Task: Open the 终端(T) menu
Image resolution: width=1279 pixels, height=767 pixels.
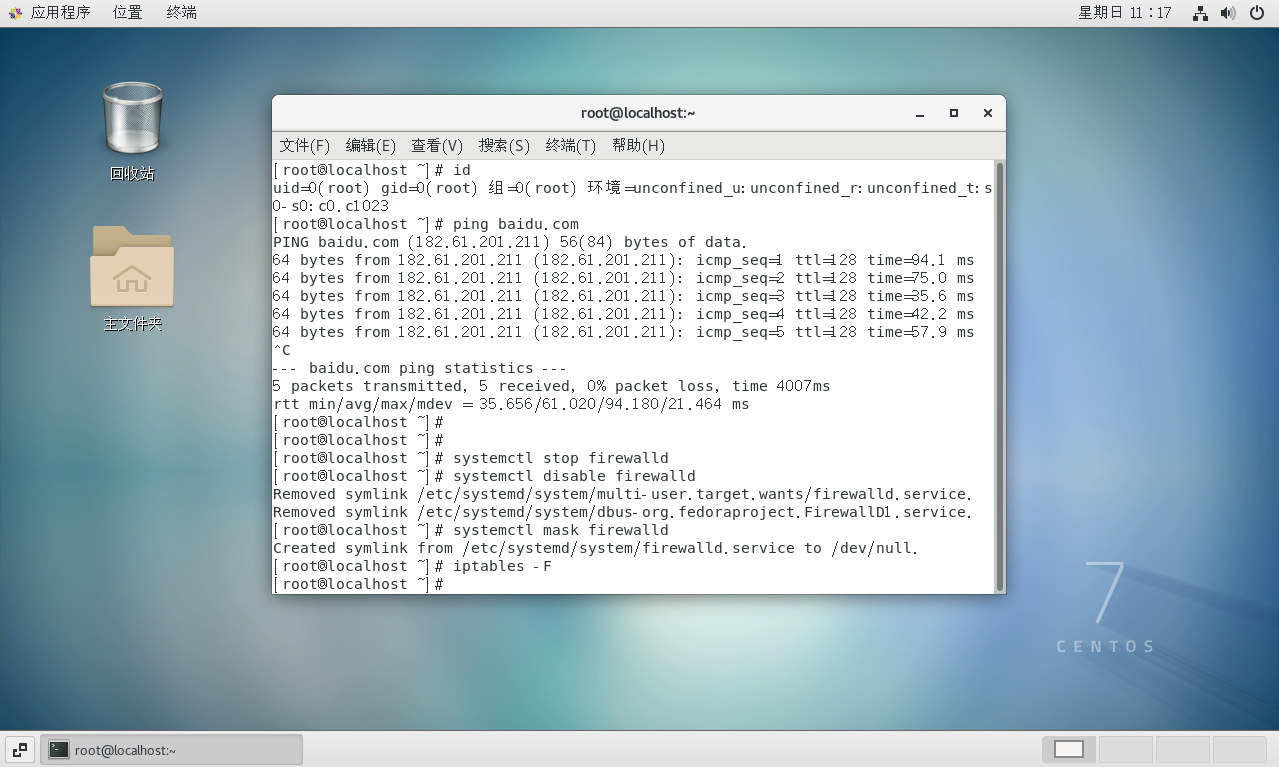Action: [570, 145]
